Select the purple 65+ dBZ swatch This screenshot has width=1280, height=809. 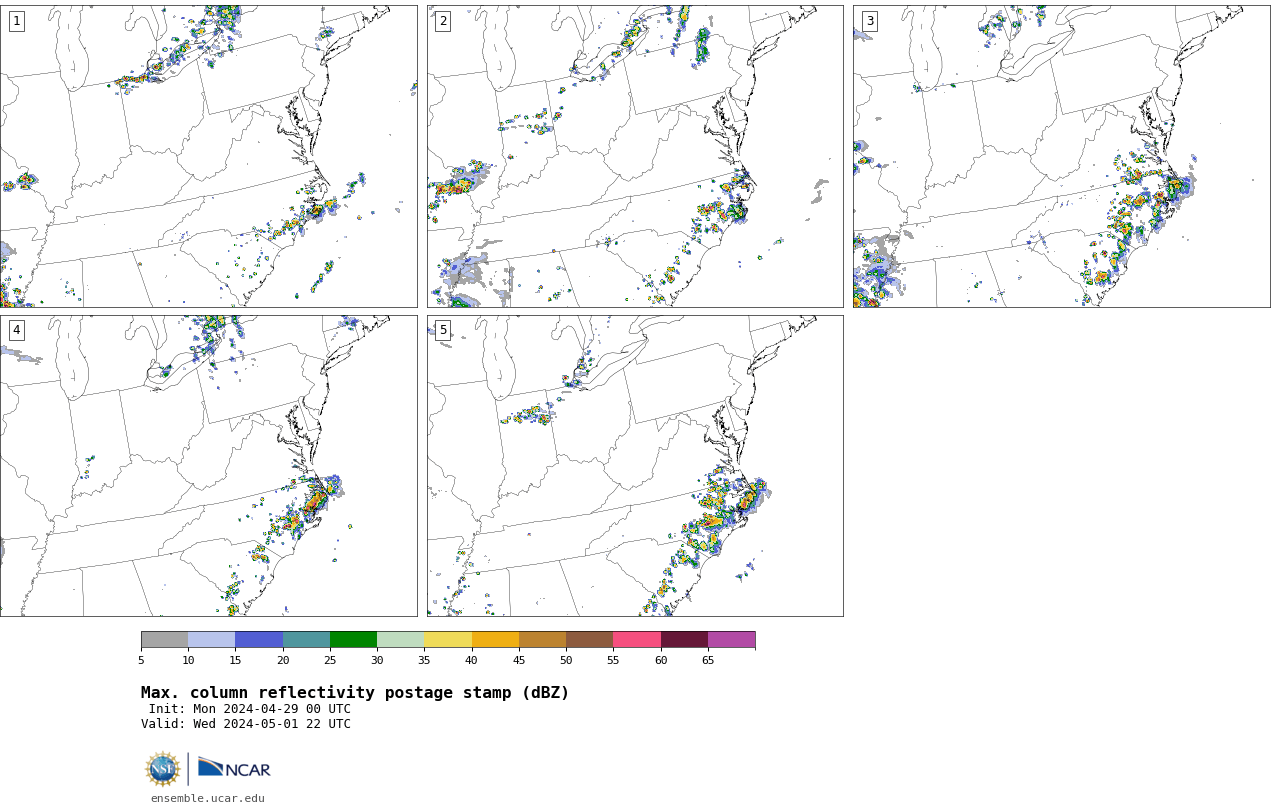pyautogui.click(x=731, y=640)
